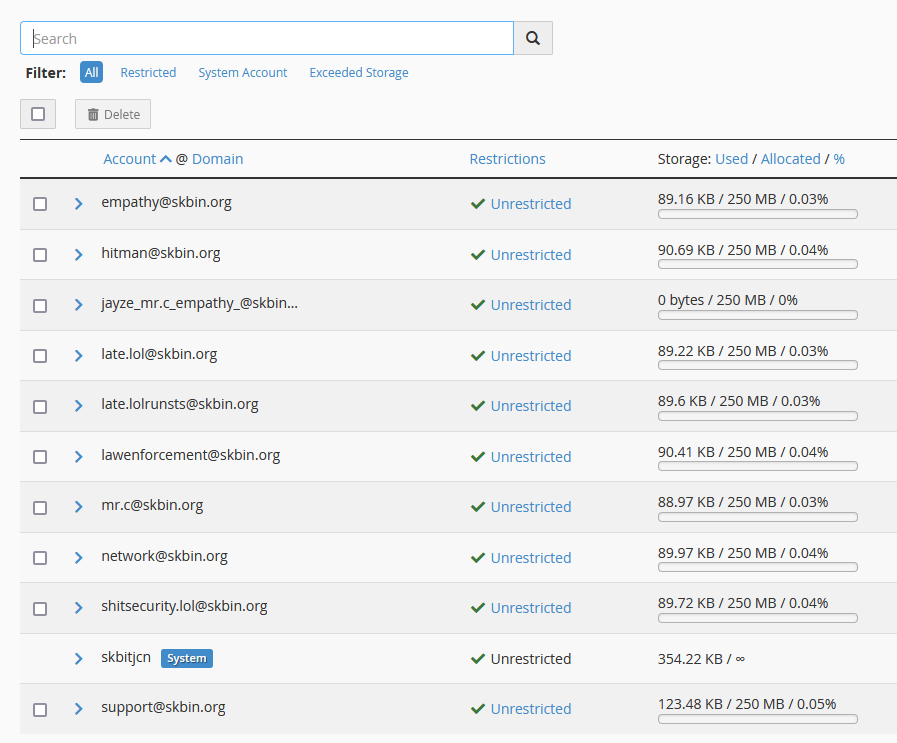
Task: Check the box for hitman@skbin.org
Action: pyautogui.click(x=40, y=255)
